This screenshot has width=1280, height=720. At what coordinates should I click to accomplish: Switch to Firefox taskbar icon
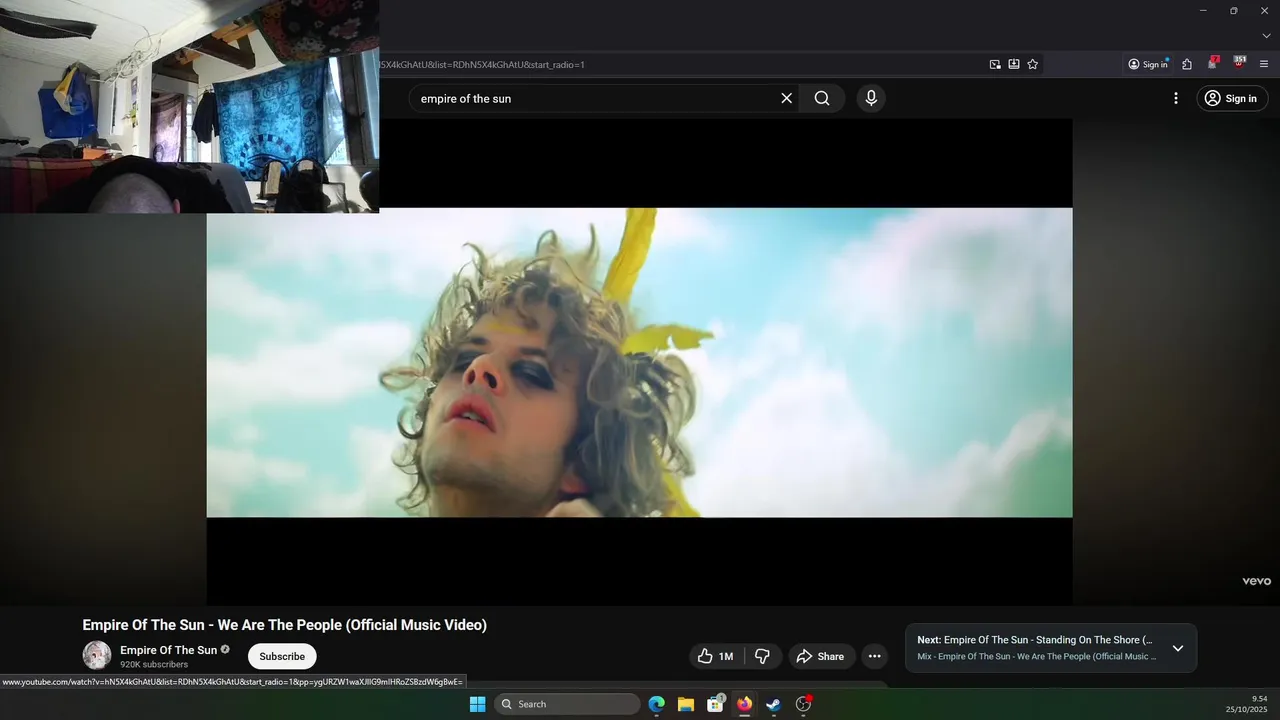click(744, 704)
